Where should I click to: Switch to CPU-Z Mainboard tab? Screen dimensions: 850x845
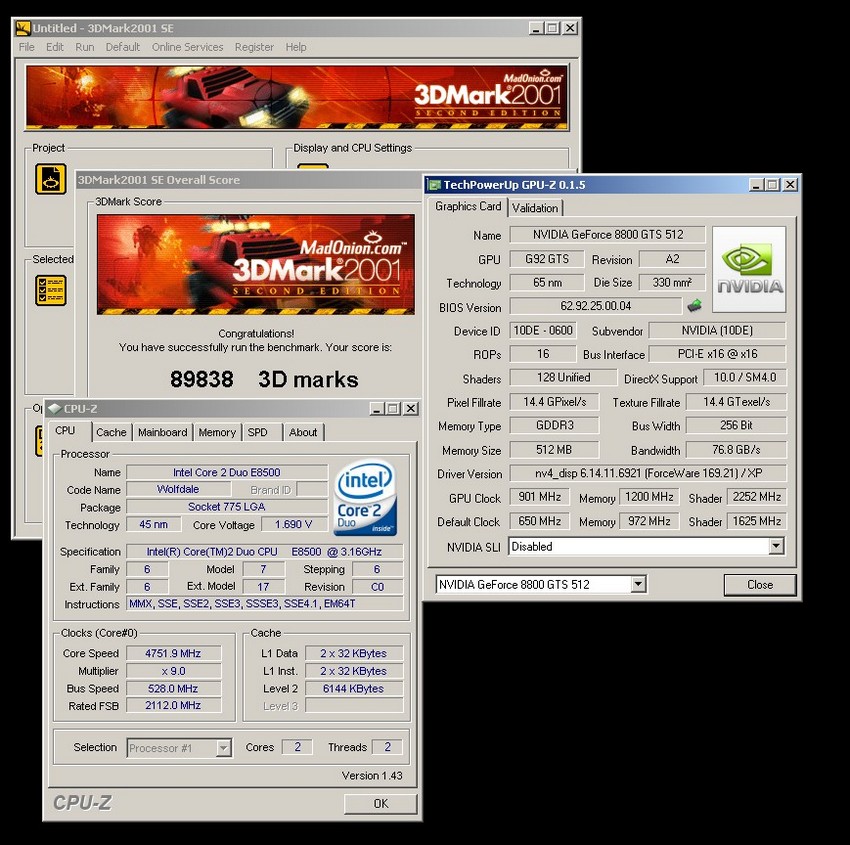(163, 433)
